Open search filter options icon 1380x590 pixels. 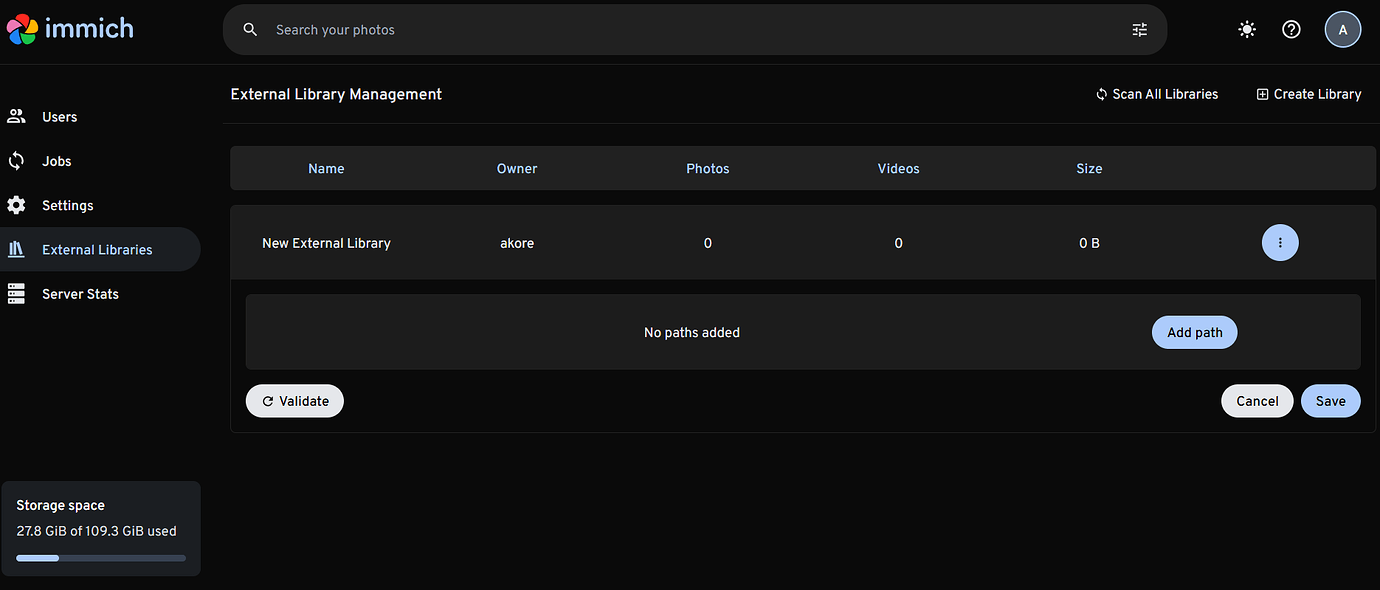(1139, 30)
